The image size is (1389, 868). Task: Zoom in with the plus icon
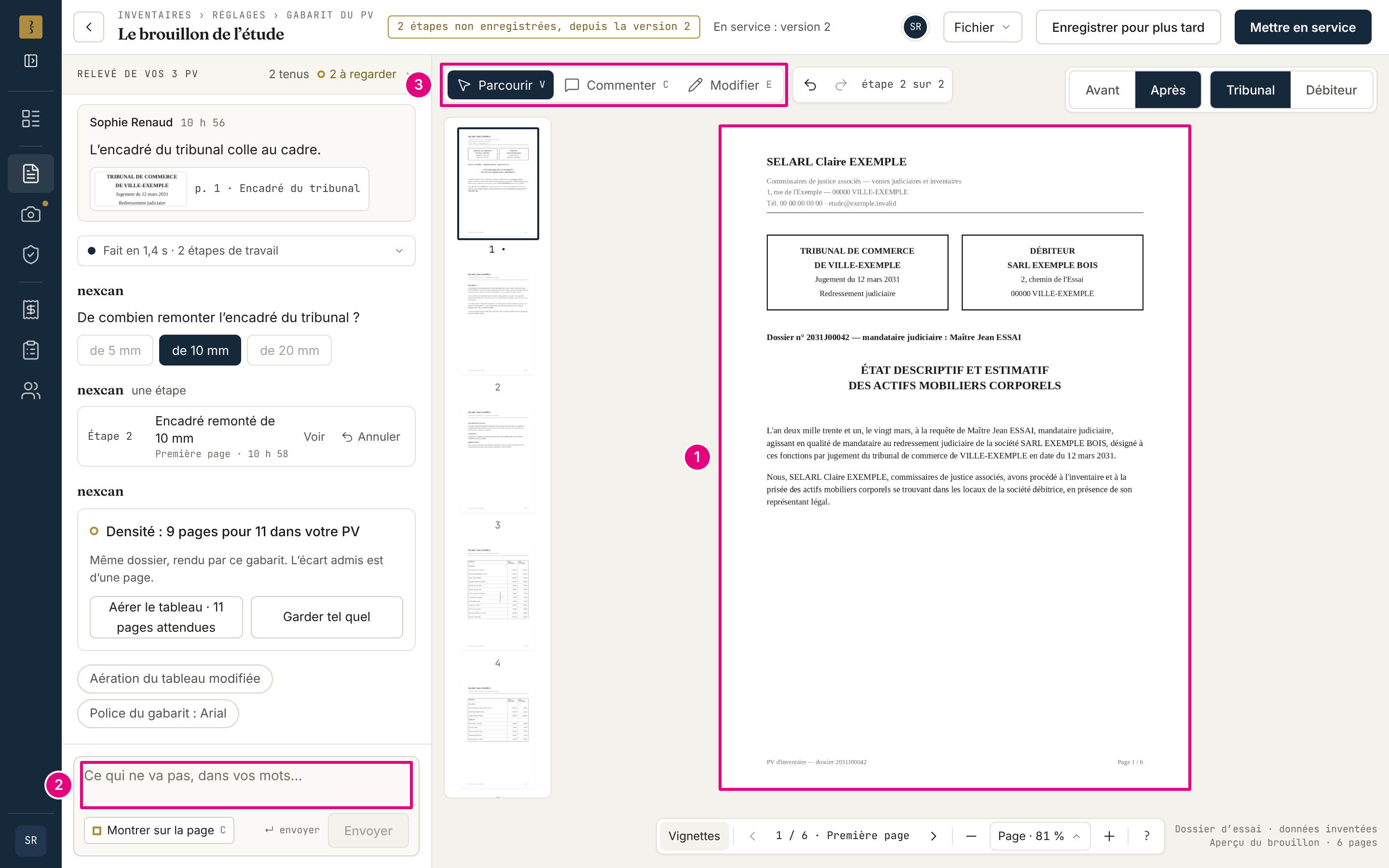[x=1109, y=836]
